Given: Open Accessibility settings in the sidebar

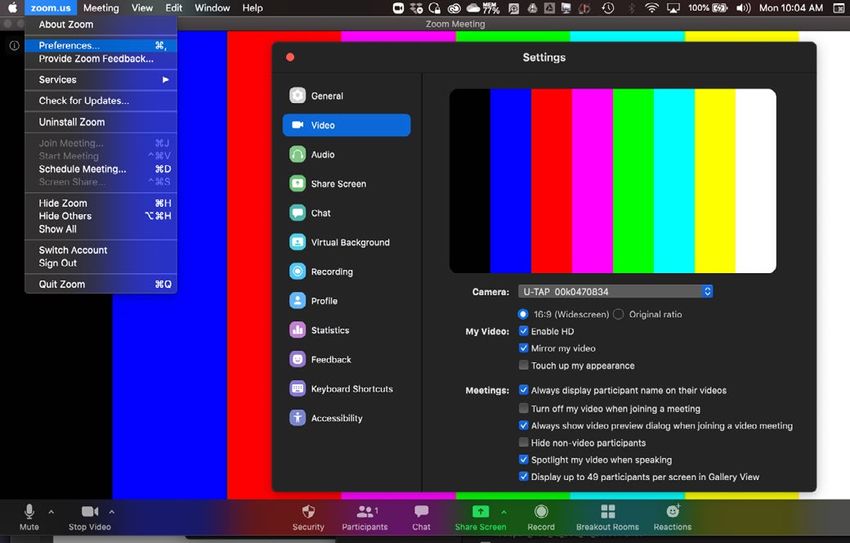Looking at the screenshot, I should click(x=326, y=418).
